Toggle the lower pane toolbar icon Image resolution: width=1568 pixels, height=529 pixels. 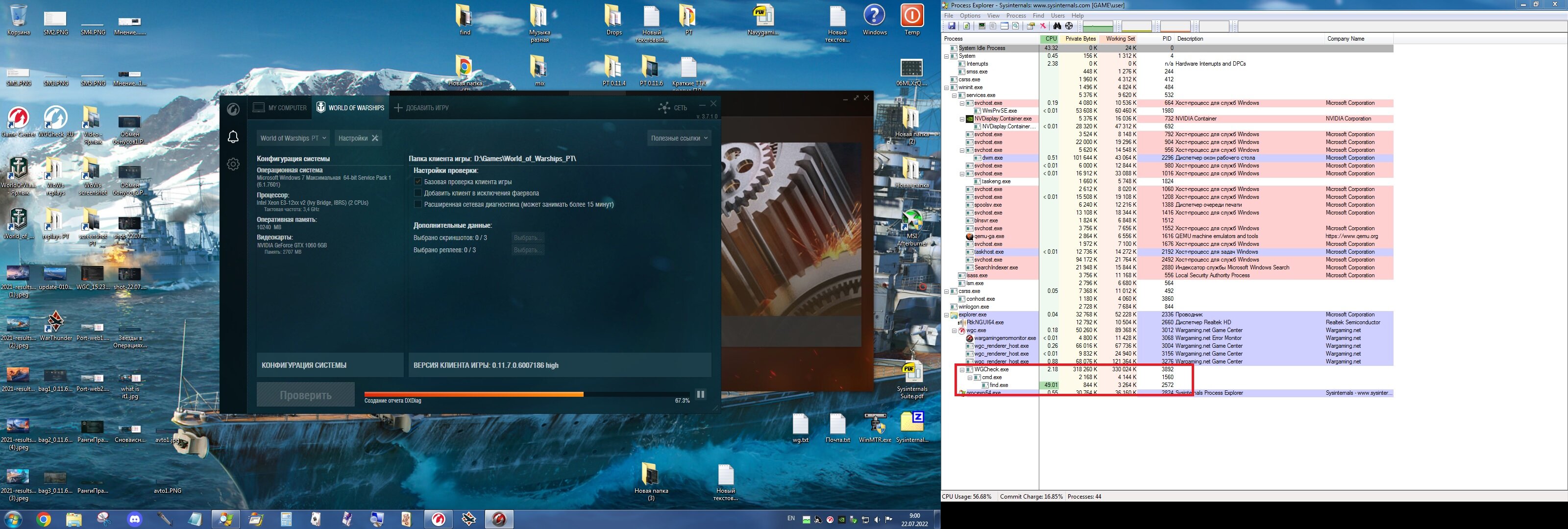click(x=1004, y=26)
